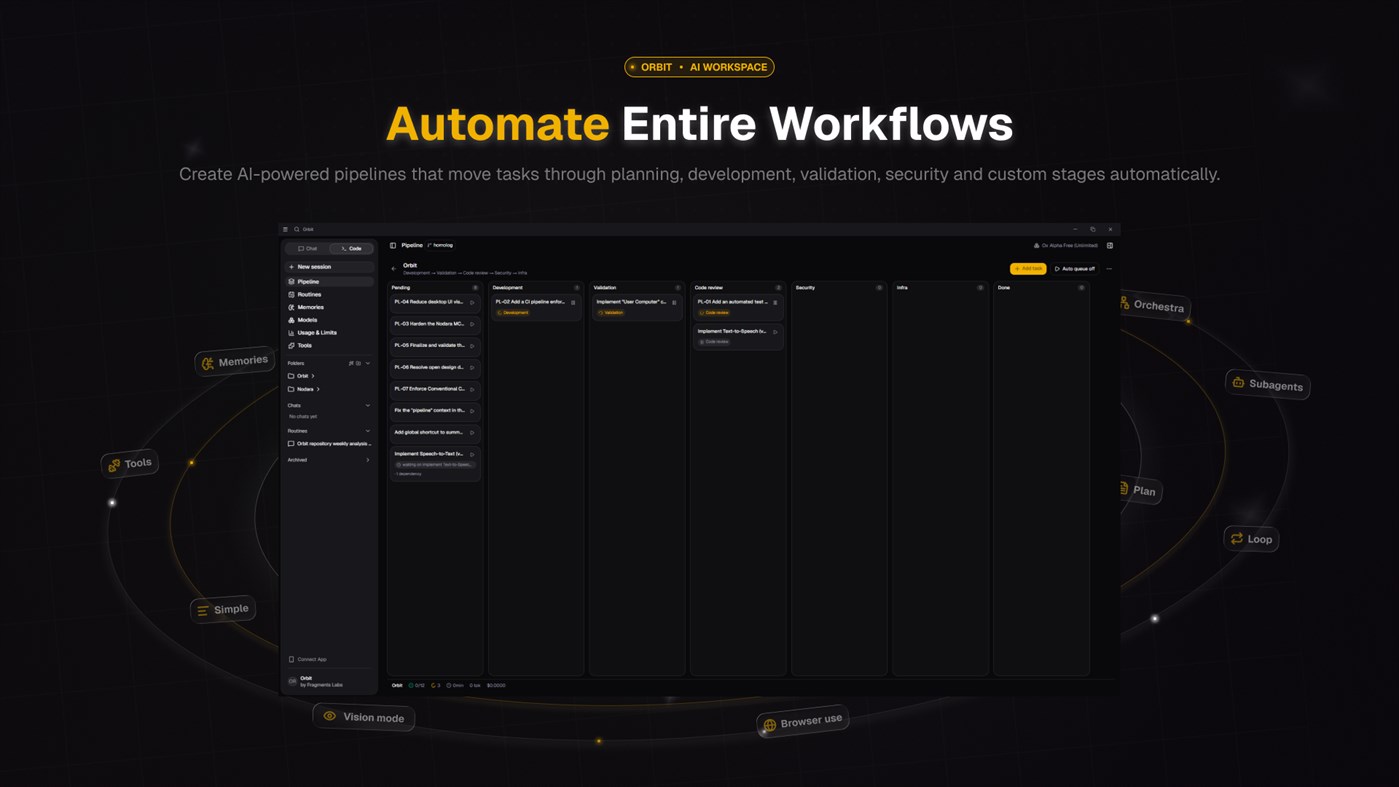Screen dimensions: 1399x787
Task: Run the PL-04 Reduce desktop UI task
Action: [x=472, y=302]
